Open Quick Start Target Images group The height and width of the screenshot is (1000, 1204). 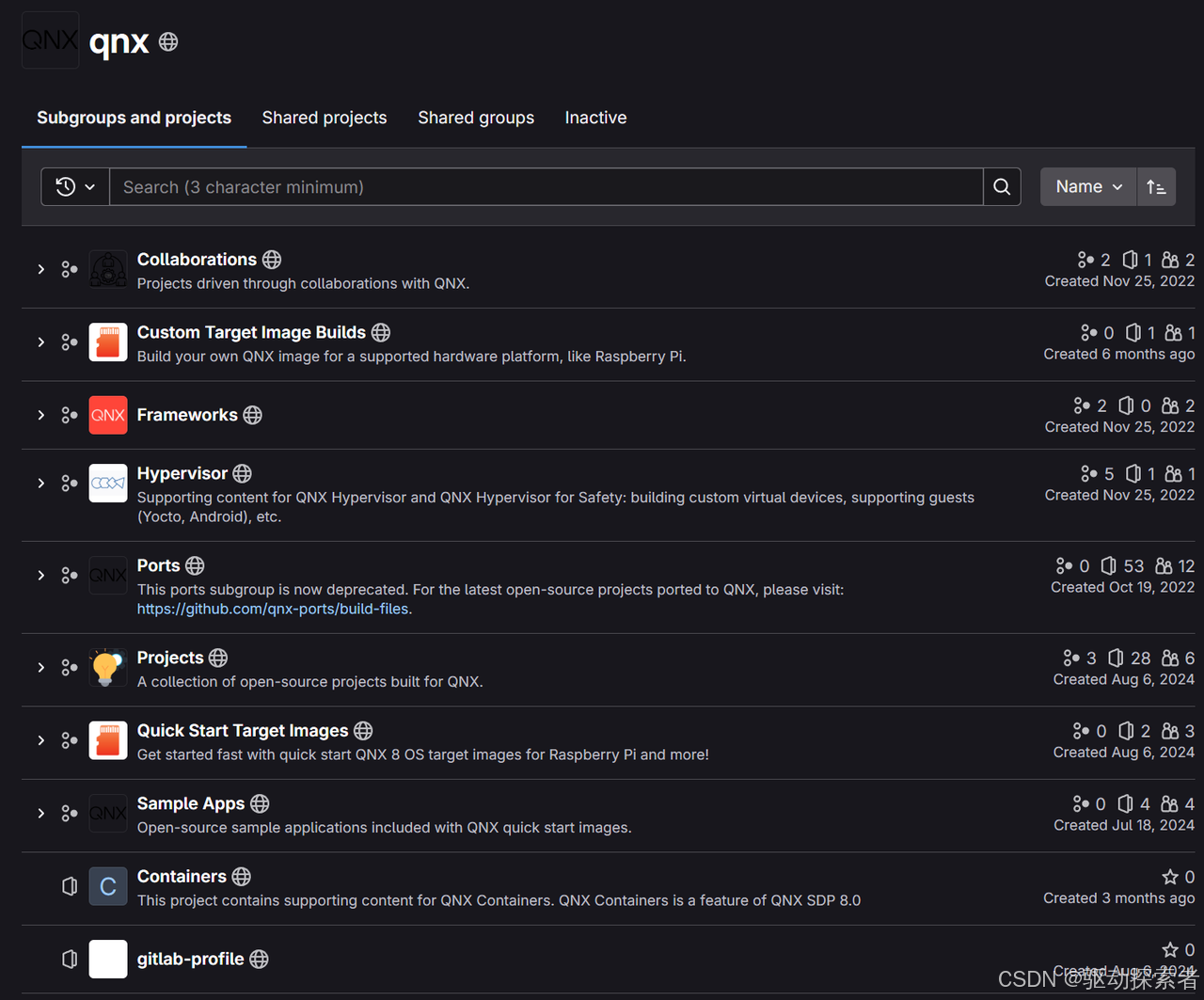coord(243,731)
